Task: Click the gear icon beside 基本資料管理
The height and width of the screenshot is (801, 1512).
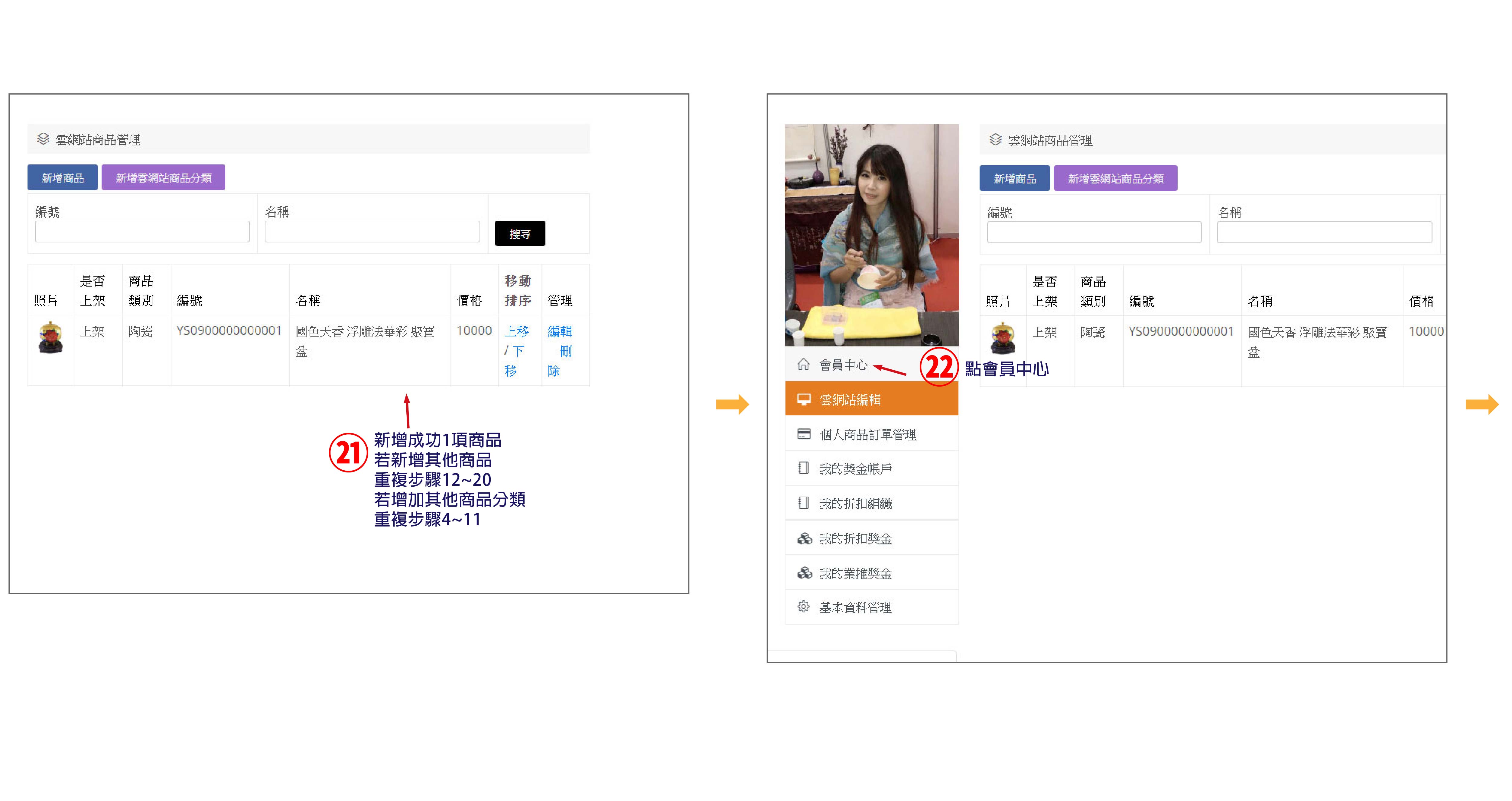Action: tap(804, 607)
